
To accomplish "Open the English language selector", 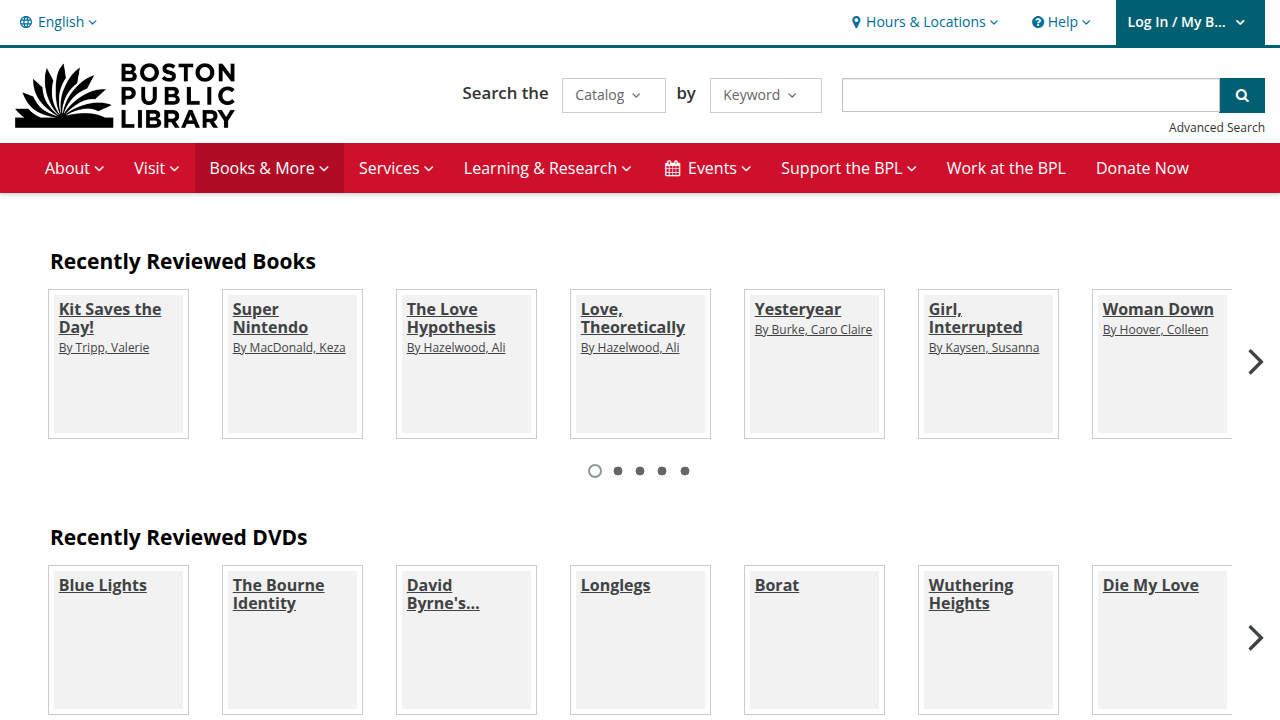I will click(59, 22).
